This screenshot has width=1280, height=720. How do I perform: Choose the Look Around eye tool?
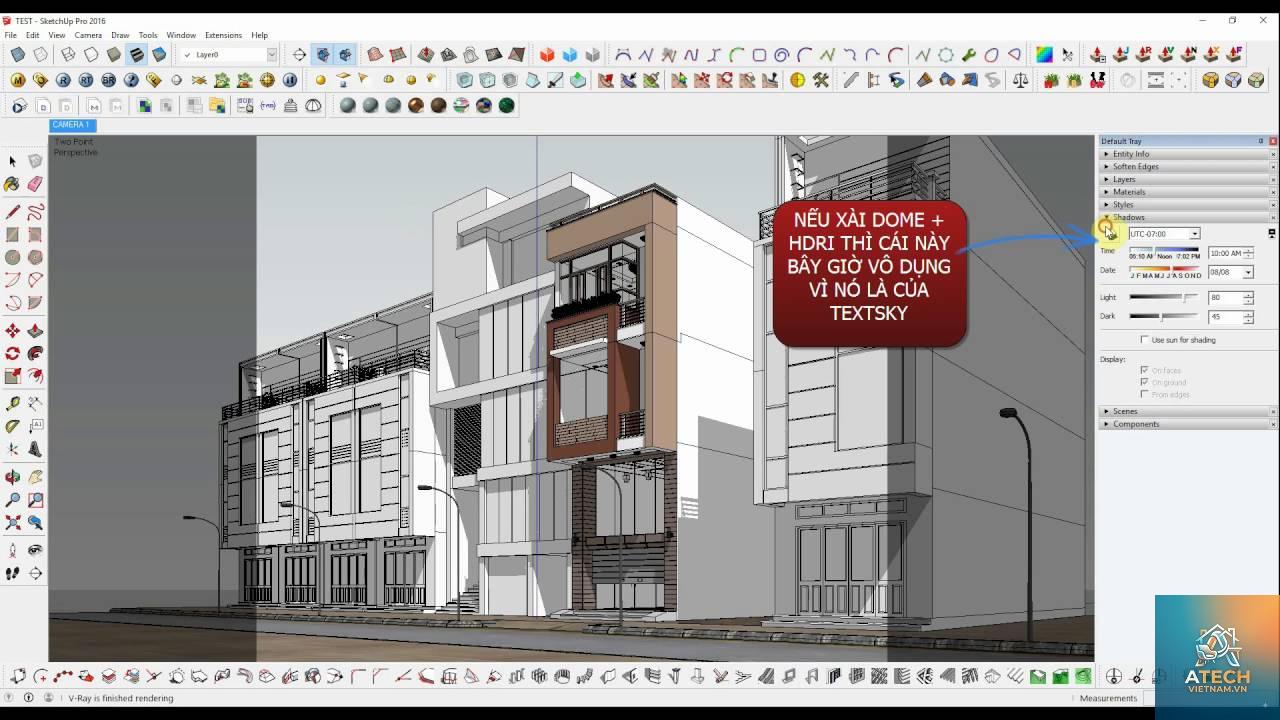pyautogui.click(x=35, y=550)
